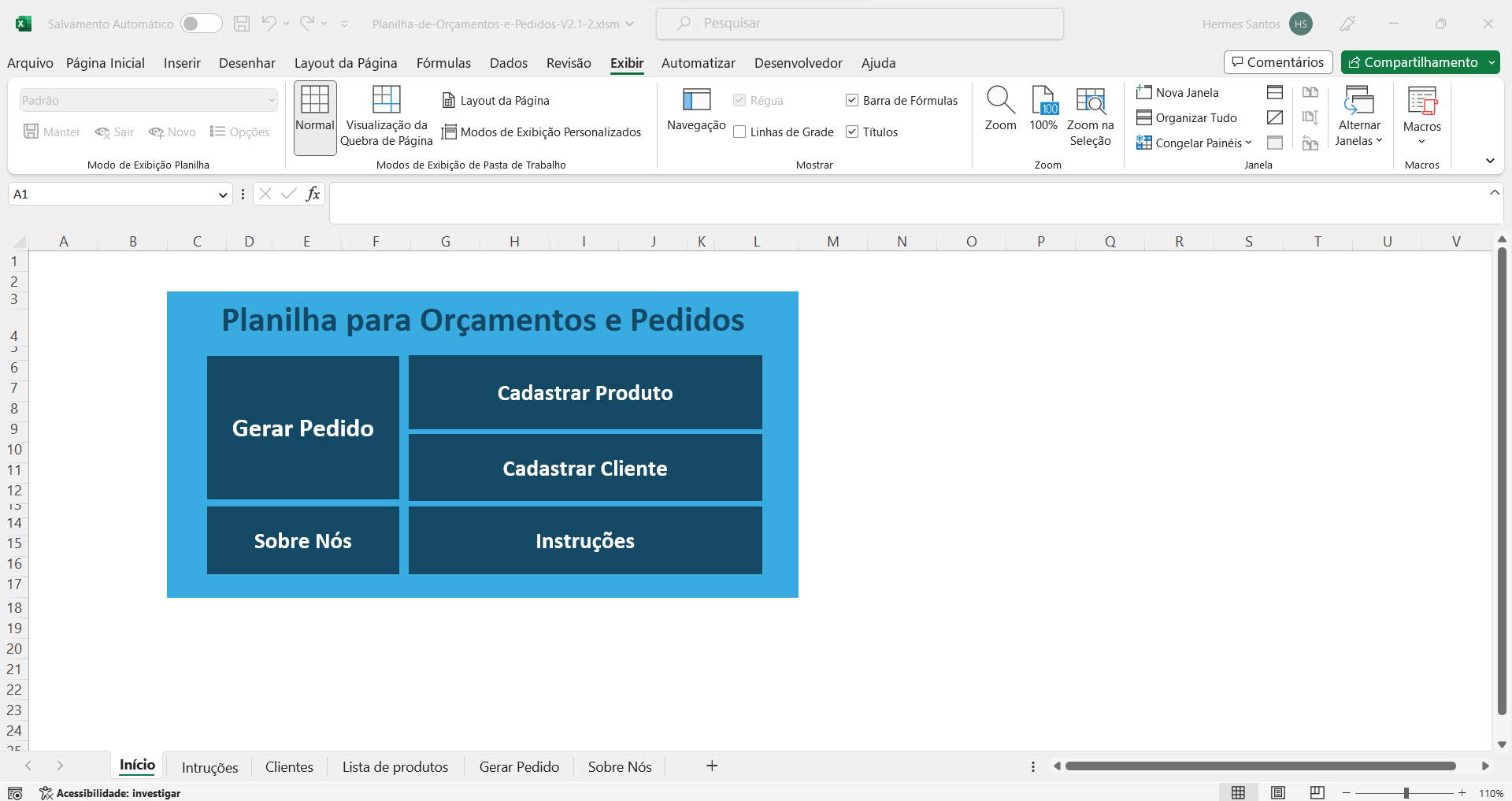
Task: Click the macro recording icon in status bar
Action: [x=15, y=793]
